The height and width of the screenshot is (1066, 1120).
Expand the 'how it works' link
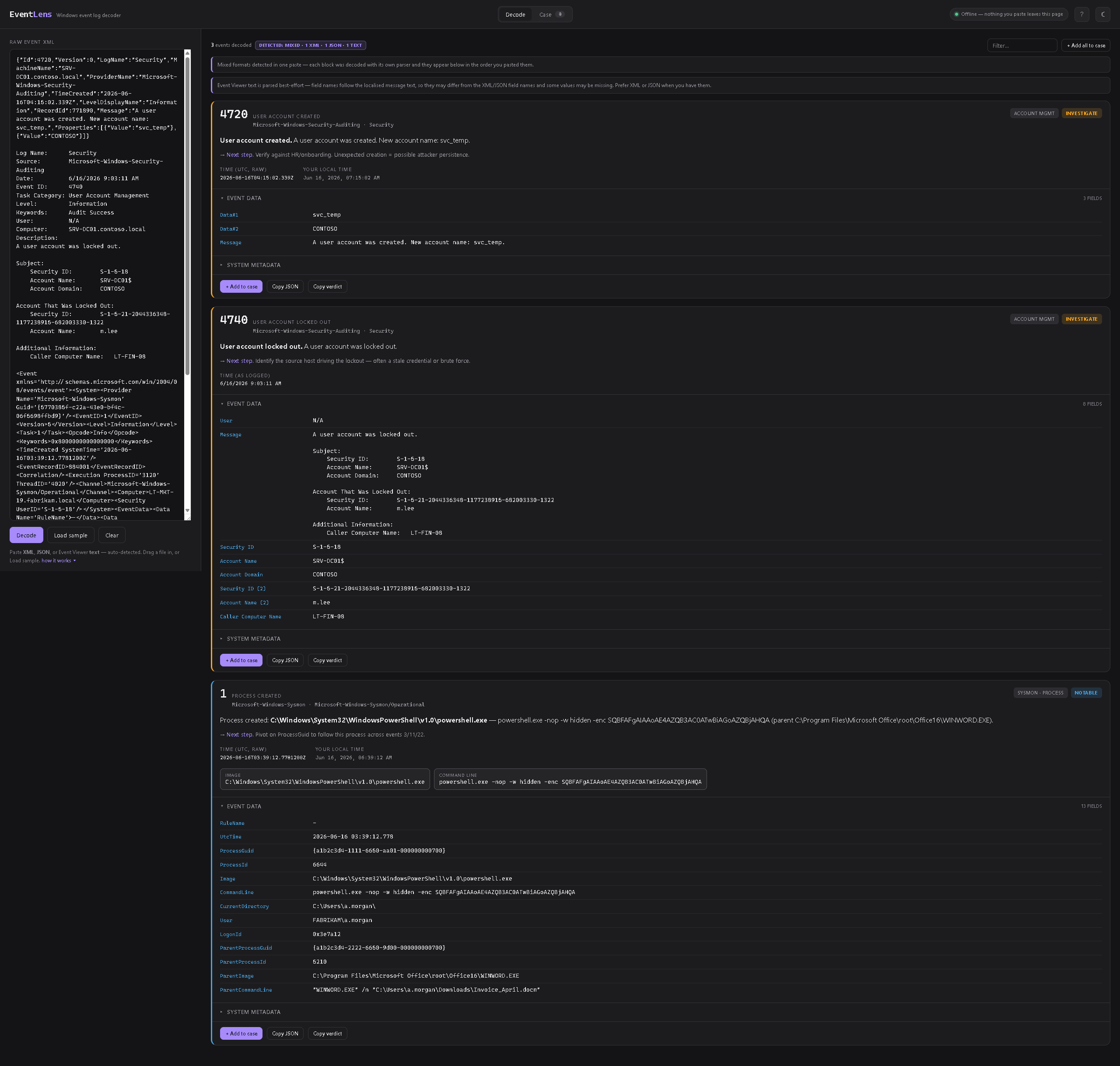[x=59, y=561]
